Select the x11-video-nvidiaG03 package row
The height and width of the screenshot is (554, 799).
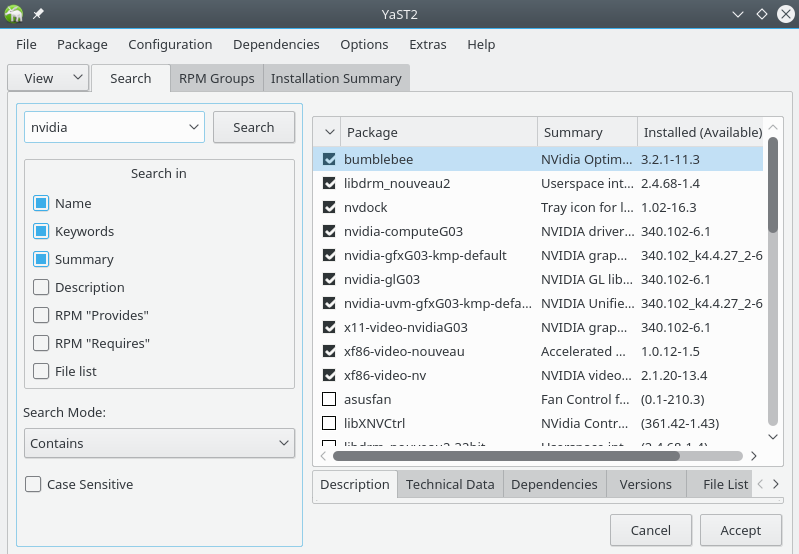[x=538, y=327]
